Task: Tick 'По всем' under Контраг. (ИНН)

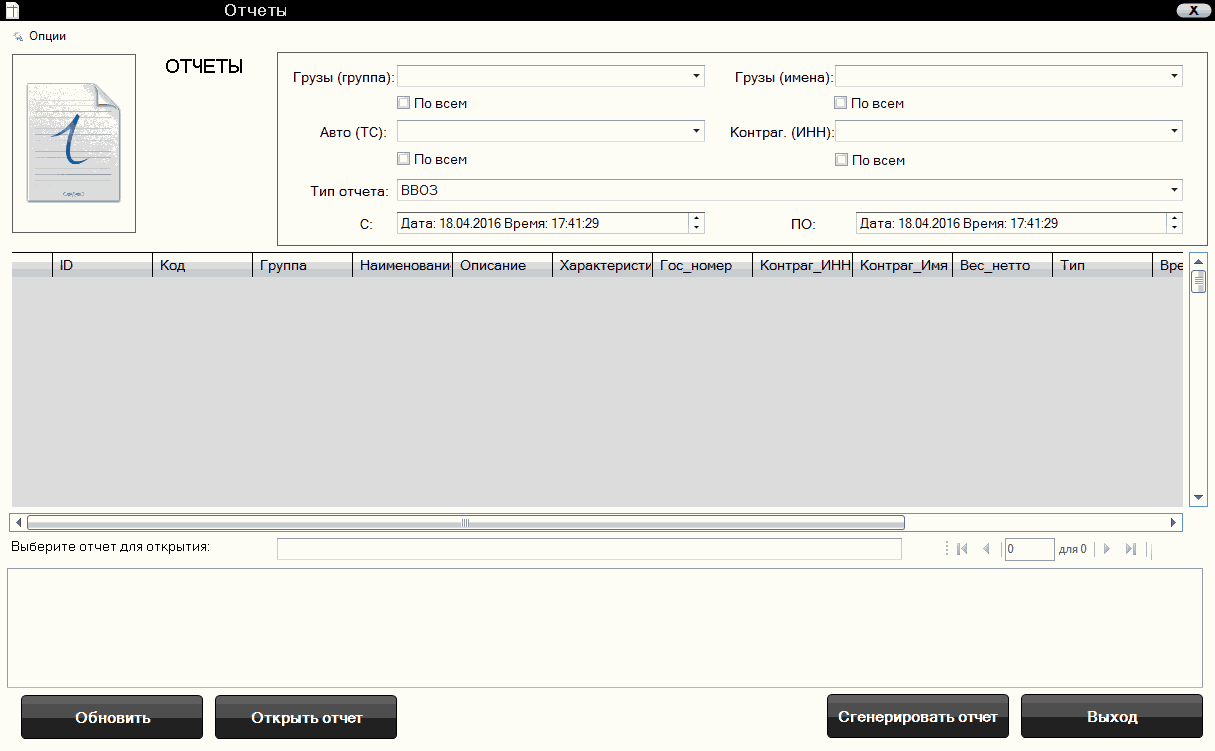Action: point(841,160)
